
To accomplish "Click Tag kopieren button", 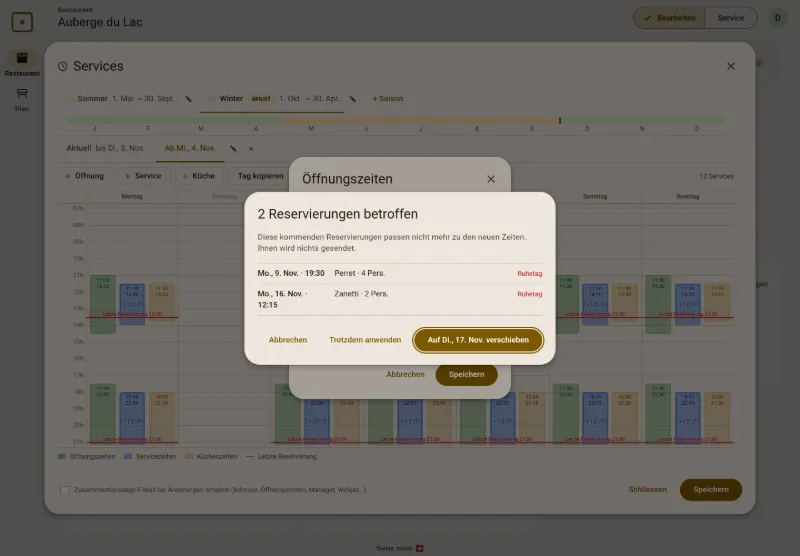I will 260,176.
